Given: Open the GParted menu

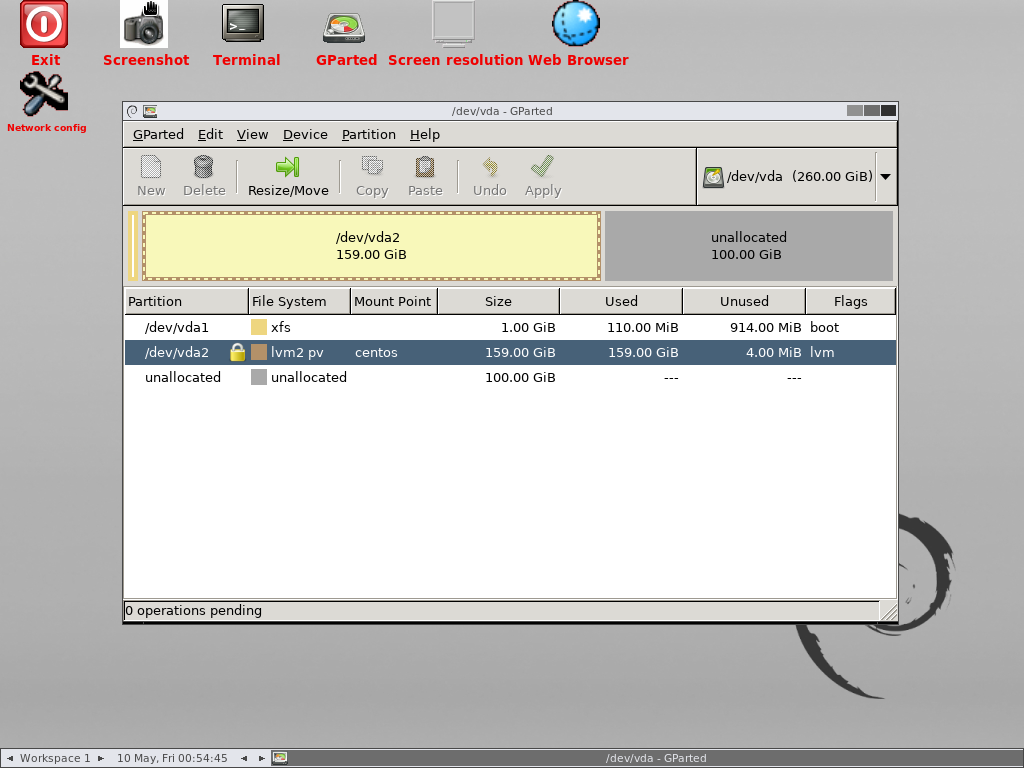Looking at the screenshot, I should click(x=158, y=135).
